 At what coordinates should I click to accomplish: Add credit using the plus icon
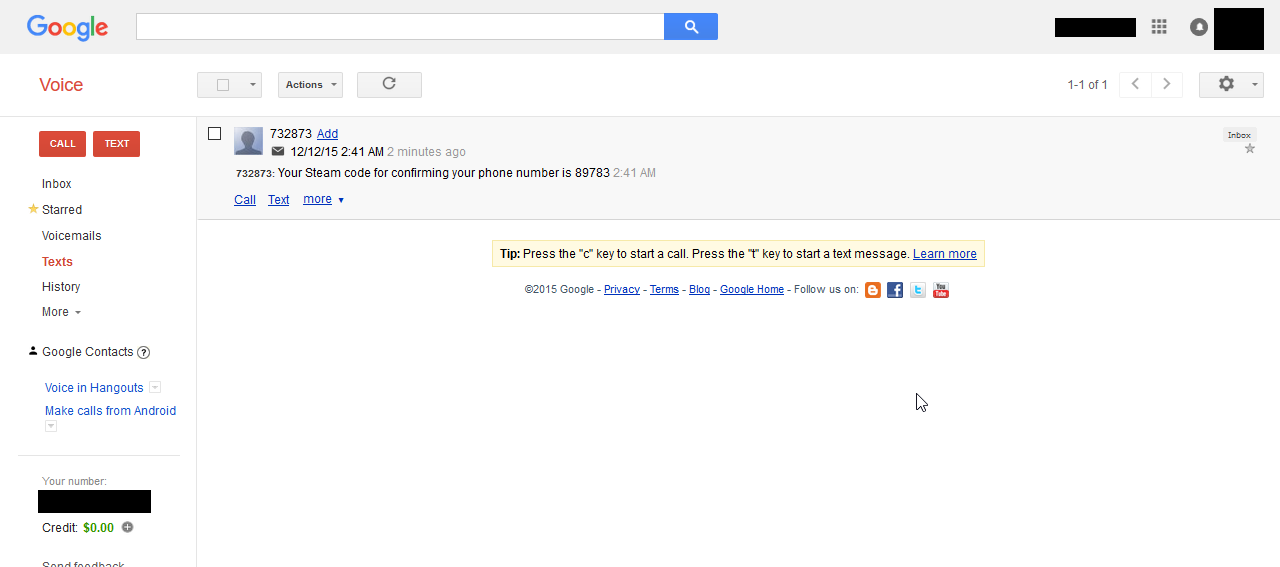click(128, 528)
